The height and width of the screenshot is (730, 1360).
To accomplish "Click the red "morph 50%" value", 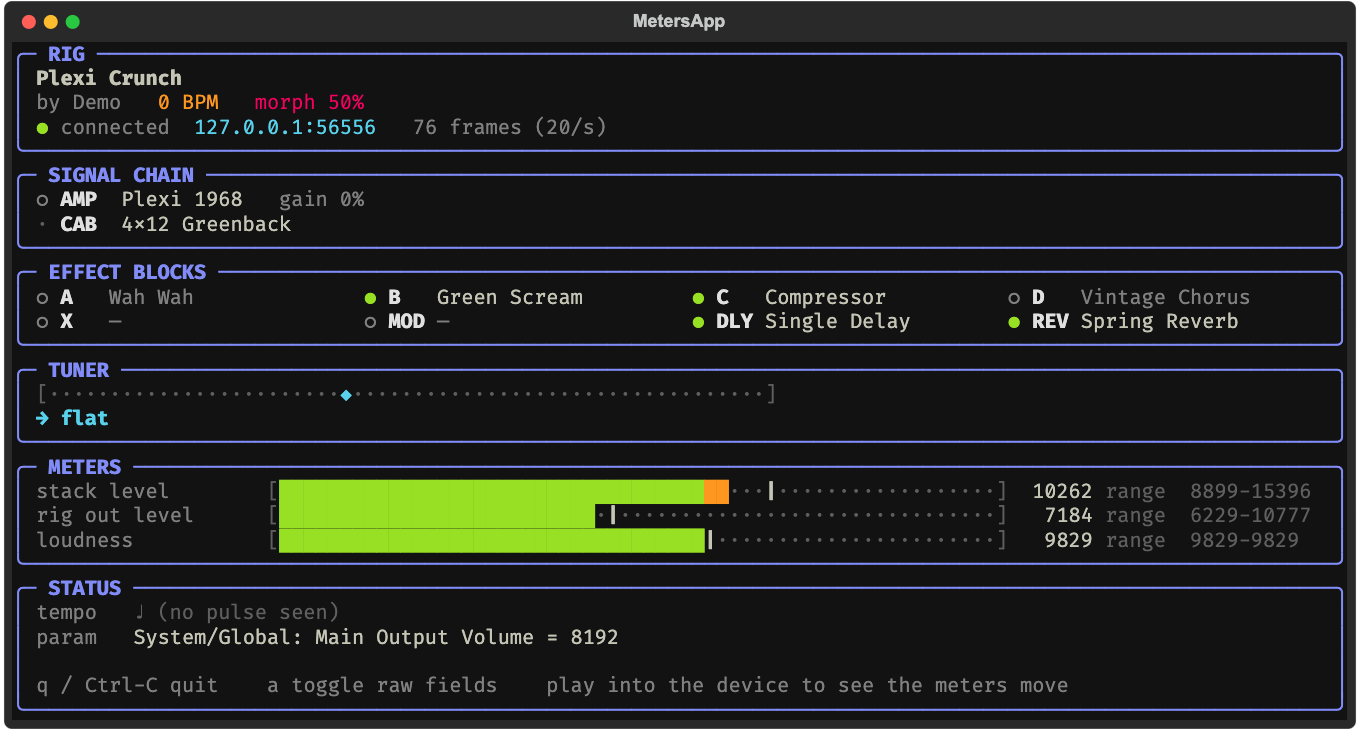I will click(x=310, y=102).
